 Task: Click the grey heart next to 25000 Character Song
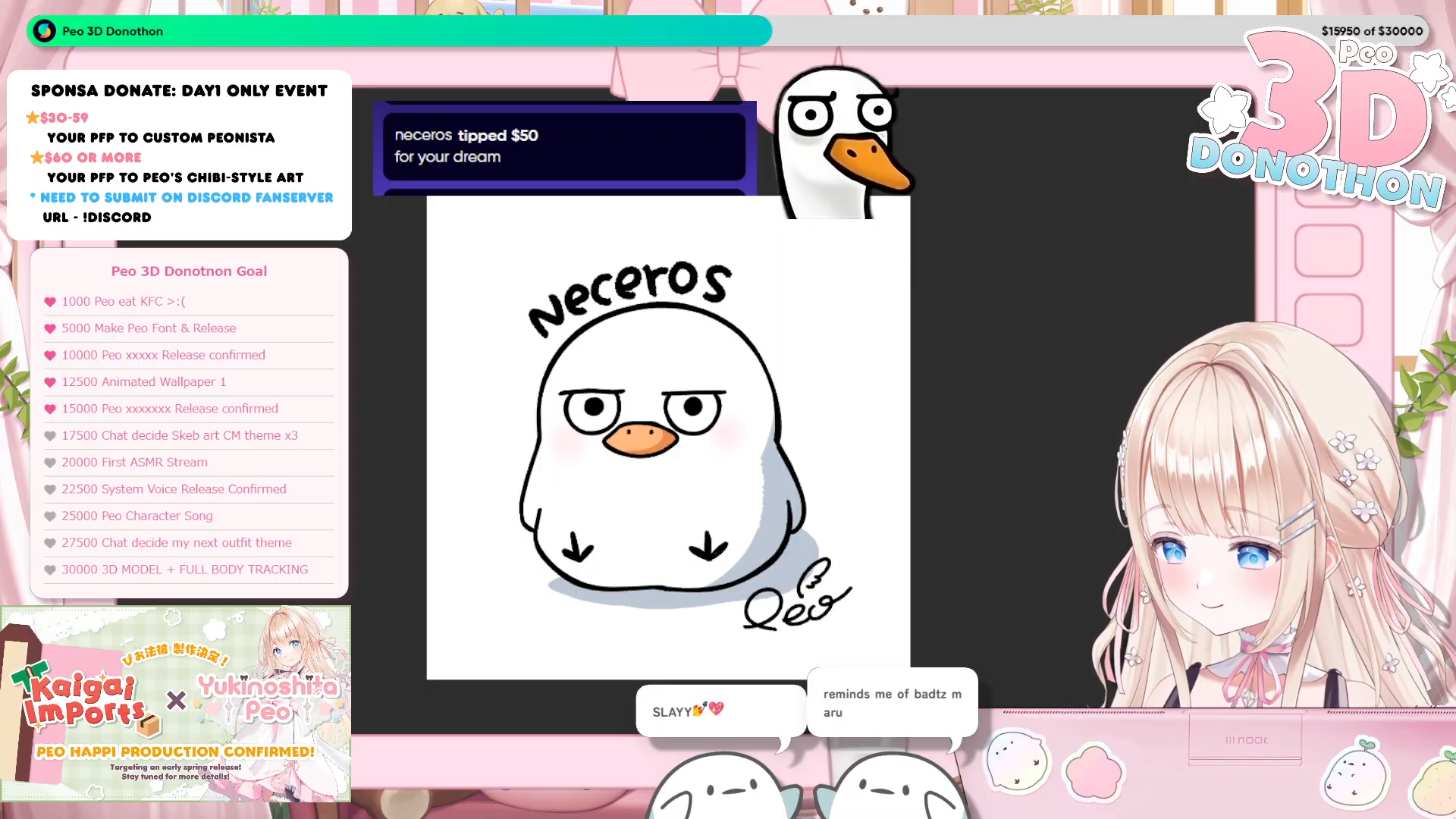[50, 516]
